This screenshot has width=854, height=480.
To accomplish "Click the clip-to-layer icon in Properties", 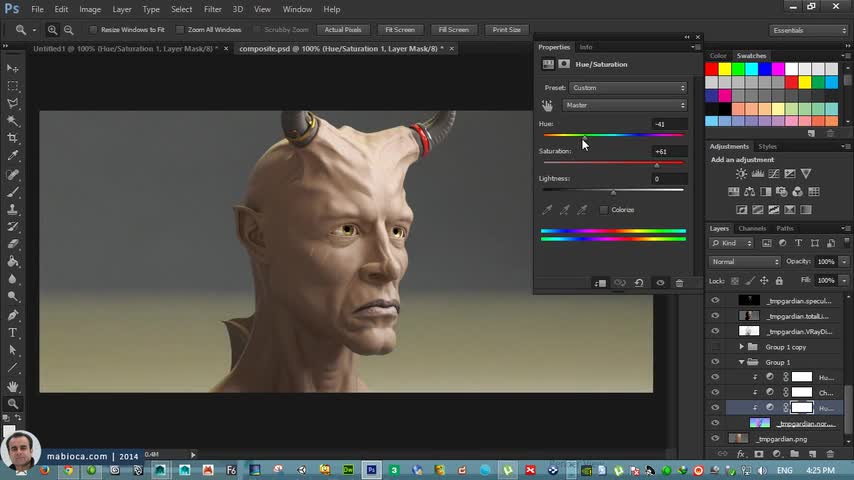I will pos(600,283).
